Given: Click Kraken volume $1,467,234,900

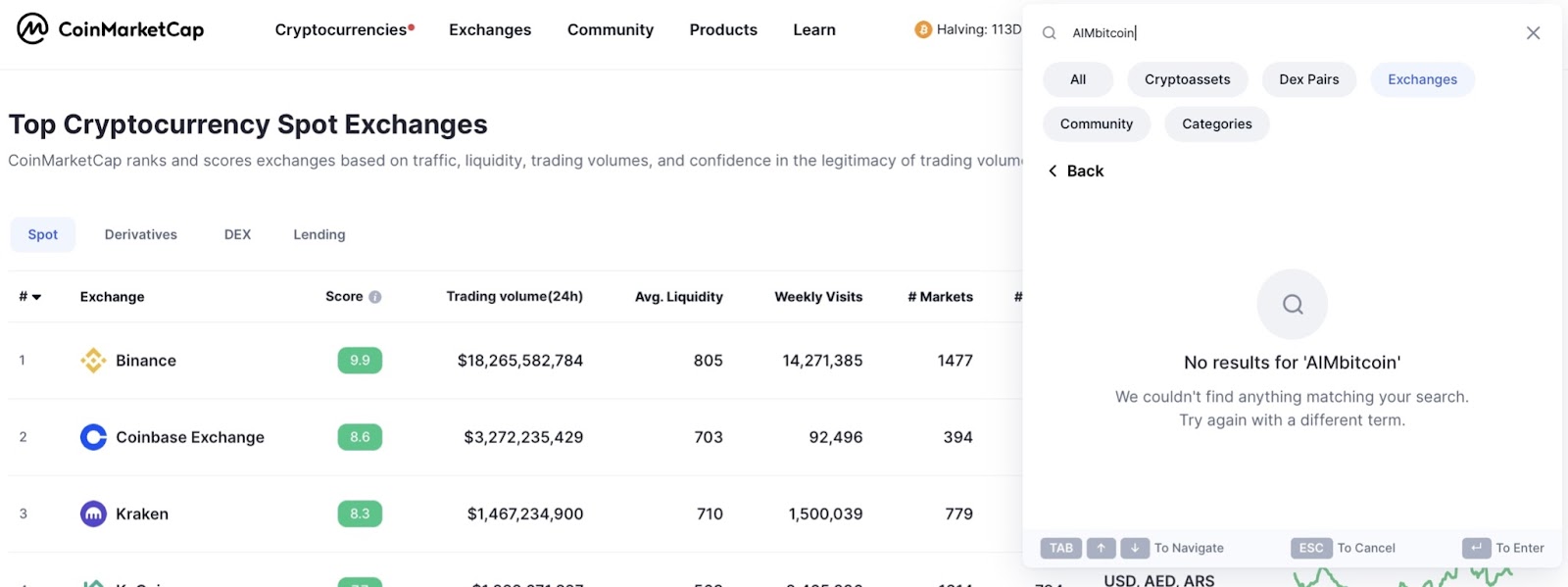Looking at the screenshot, I should click(x=525, y=514).
